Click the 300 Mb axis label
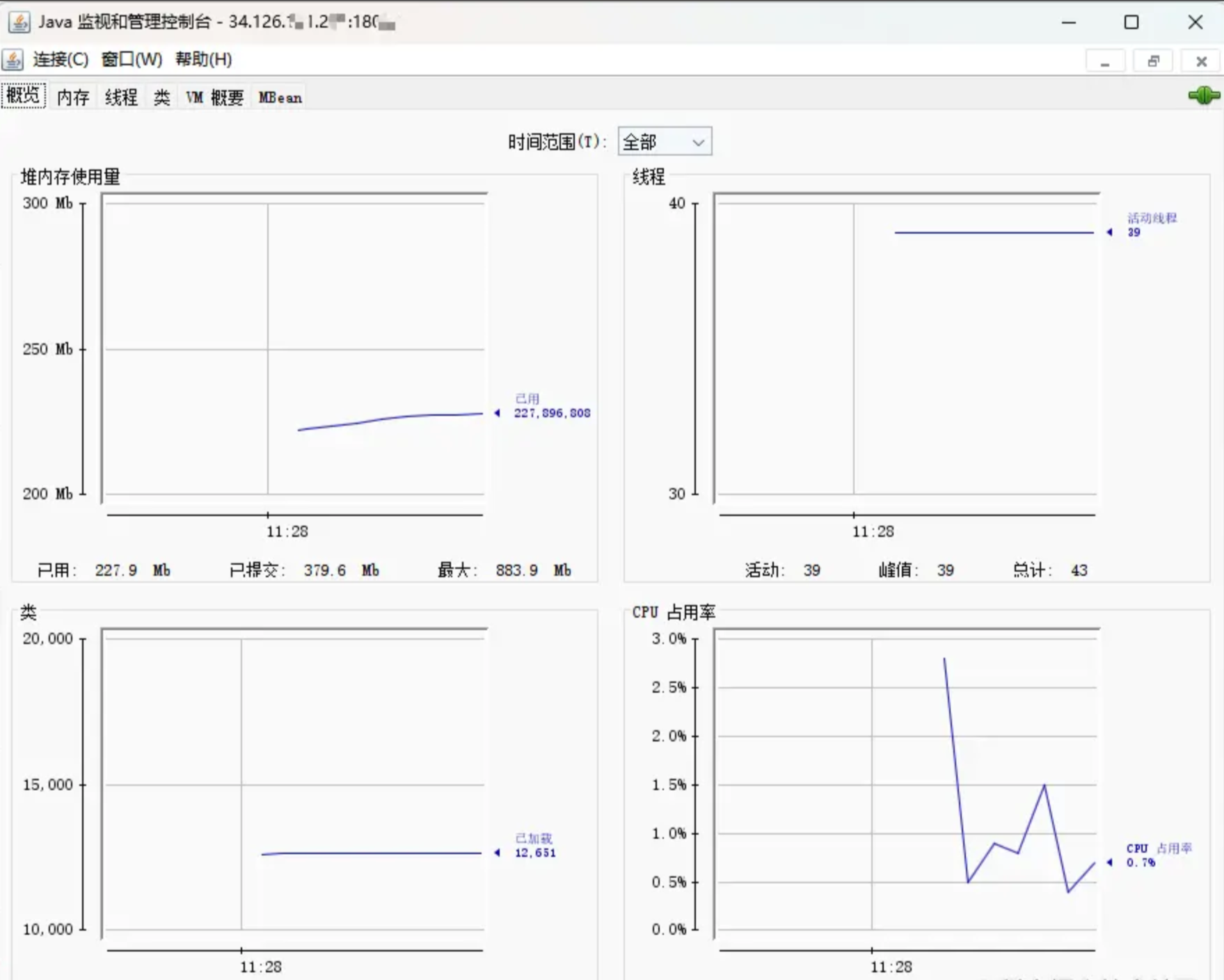This screenshot has height=980, width=1224. [47, 203]
